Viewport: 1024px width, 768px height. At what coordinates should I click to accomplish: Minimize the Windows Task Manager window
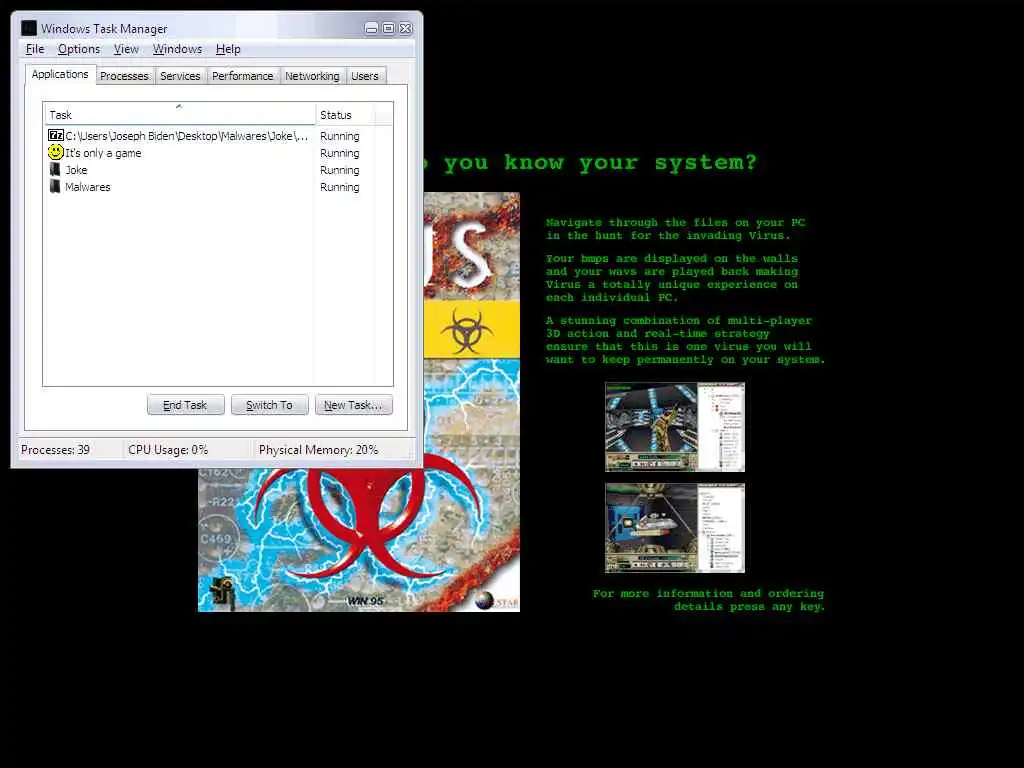tap(371, 28)
